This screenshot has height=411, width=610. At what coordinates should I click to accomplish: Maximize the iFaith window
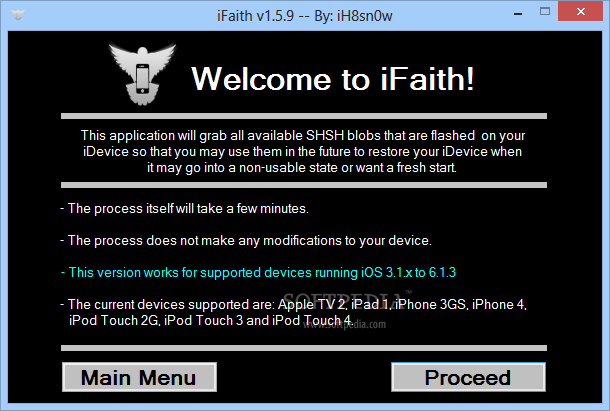(x=545, y=12)
